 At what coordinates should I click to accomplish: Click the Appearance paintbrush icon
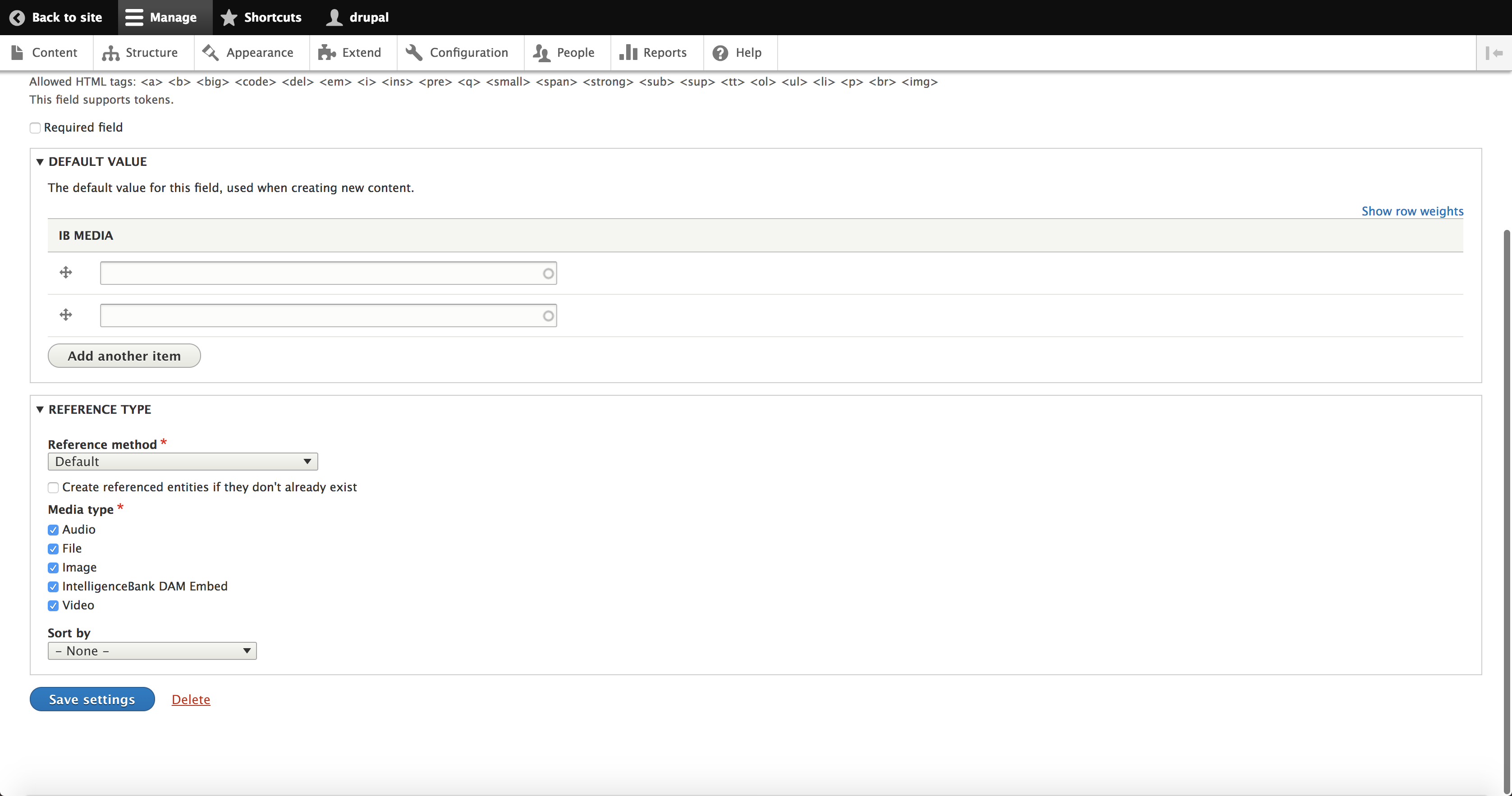[x=210, y=53]
